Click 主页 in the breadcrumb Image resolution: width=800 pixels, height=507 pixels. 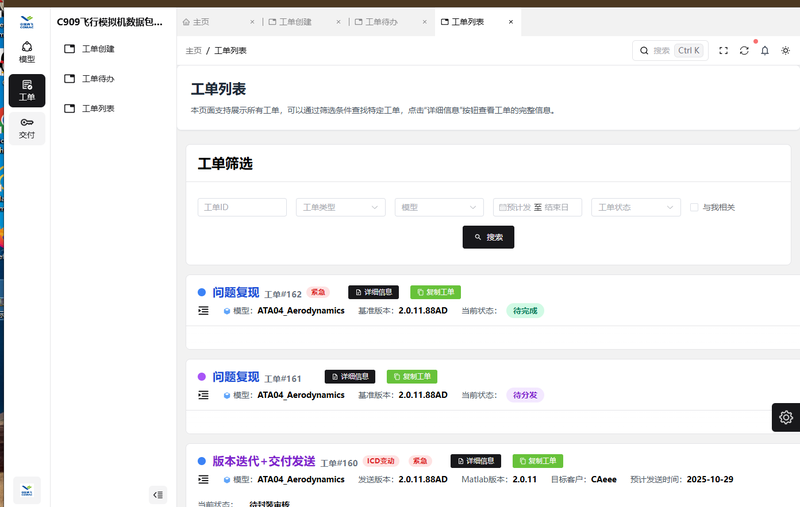[193, 50]
